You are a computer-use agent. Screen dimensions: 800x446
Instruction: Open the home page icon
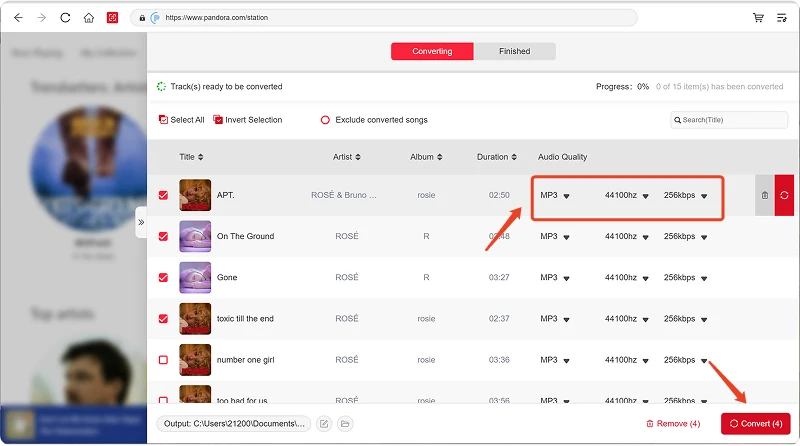click(89, 18)
